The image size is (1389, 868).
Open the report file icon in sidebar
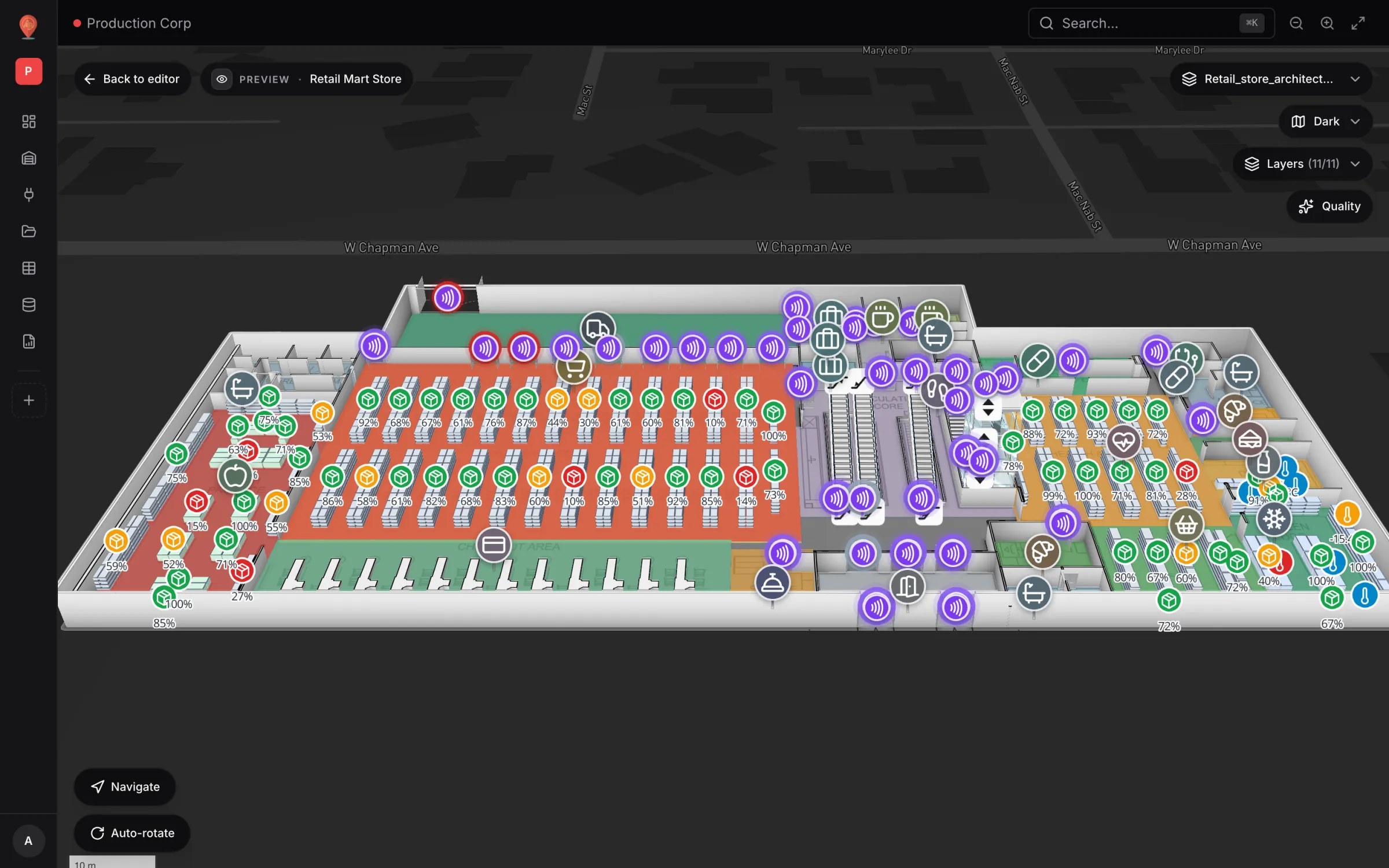pyautogui.click(x=28, y=341)
